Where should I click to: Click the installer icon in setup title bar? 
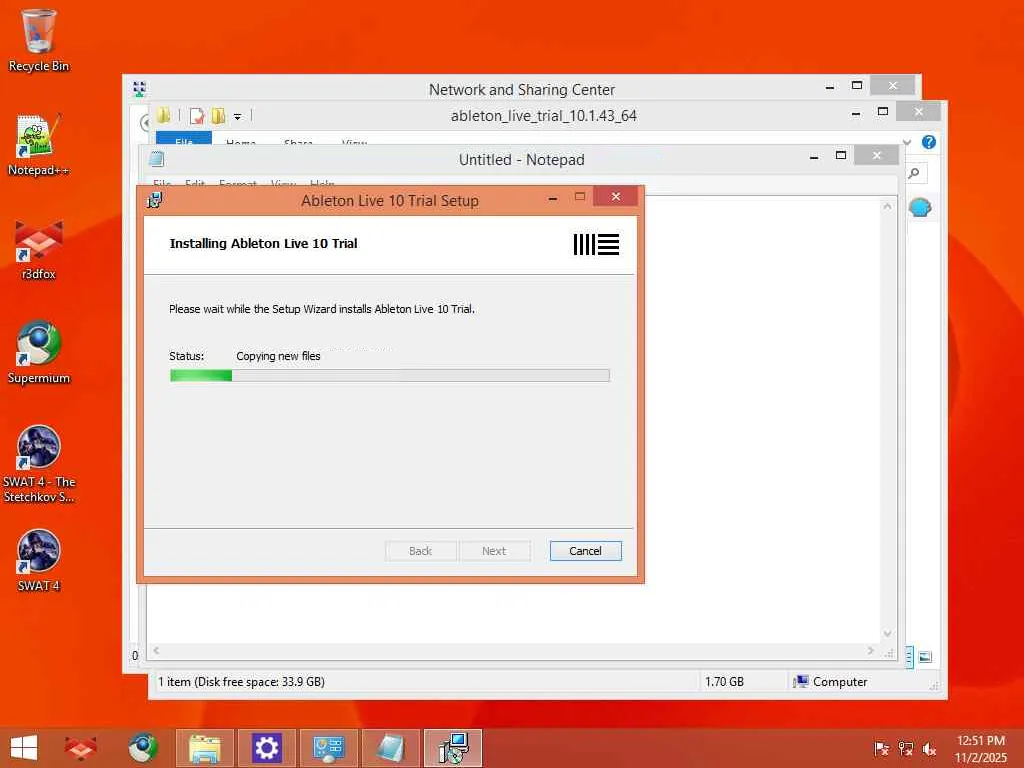click(x=155, y=200)
